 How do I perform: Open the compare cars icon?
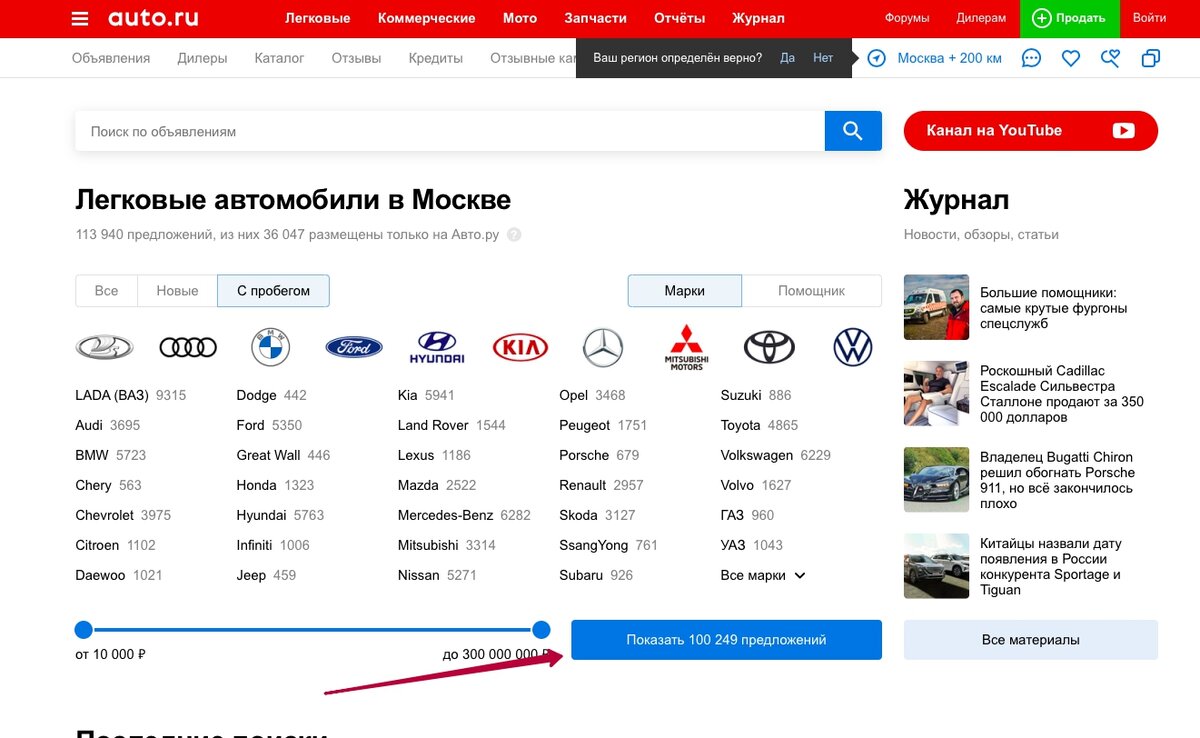(x=1151, y=58)
